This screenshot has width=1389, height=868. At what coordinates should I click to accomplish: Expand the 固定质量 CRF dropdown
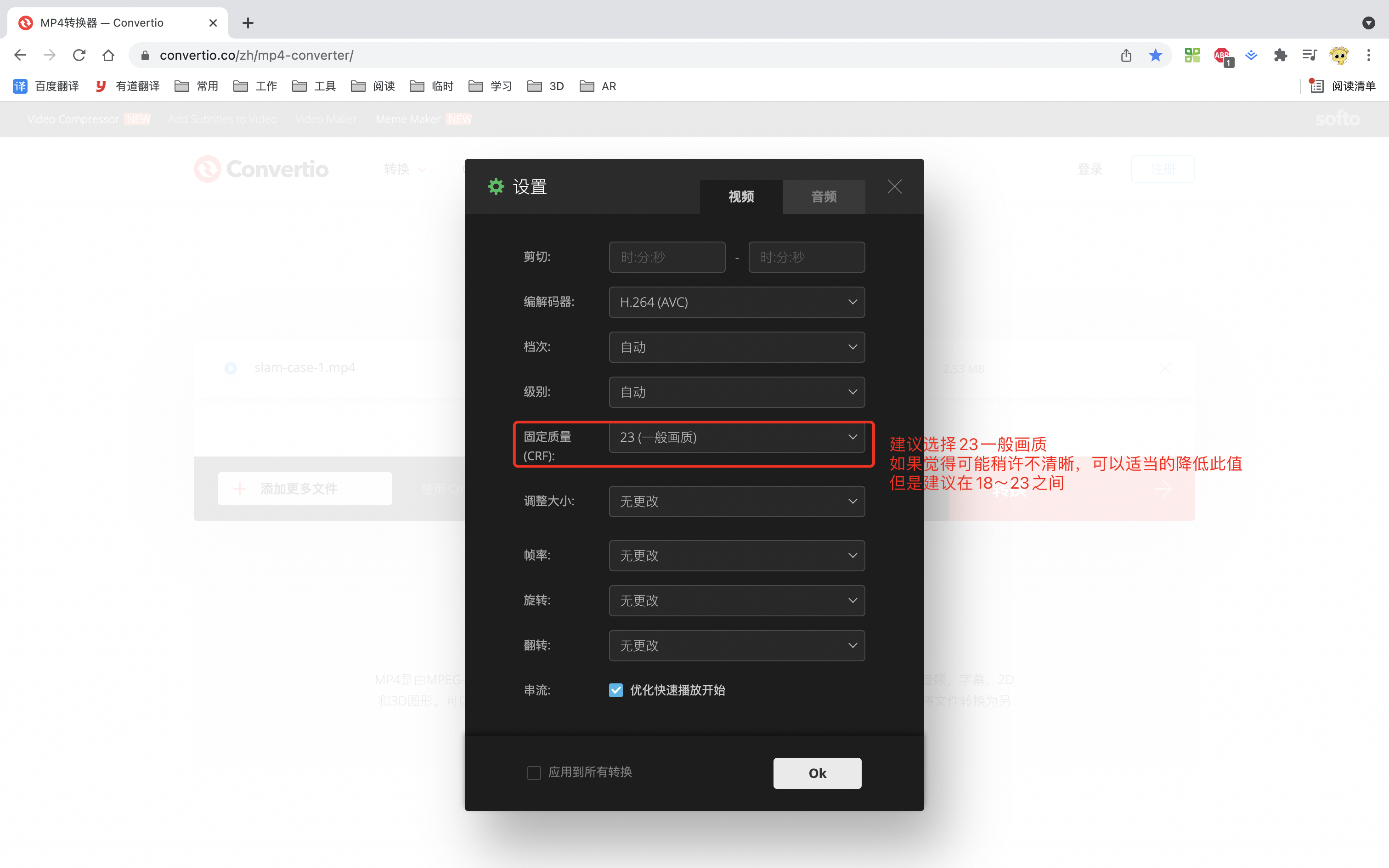[x=736, y=437]
